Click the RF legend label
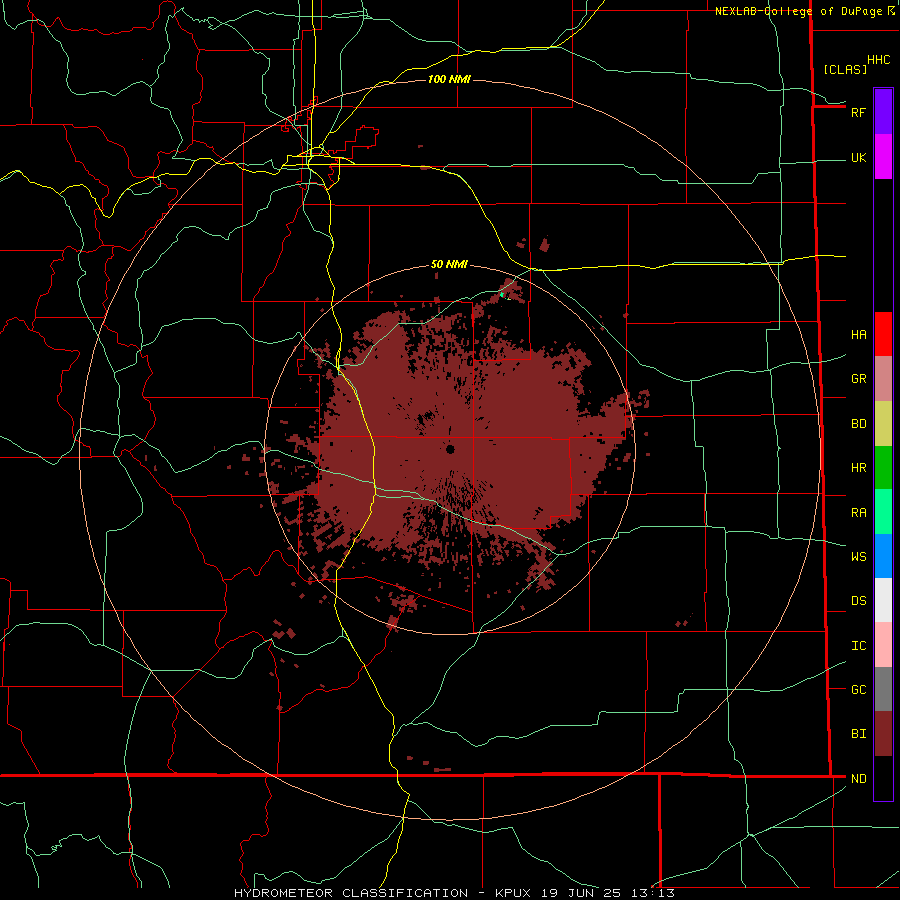This screenshot has height=900, width=900. 858,112
